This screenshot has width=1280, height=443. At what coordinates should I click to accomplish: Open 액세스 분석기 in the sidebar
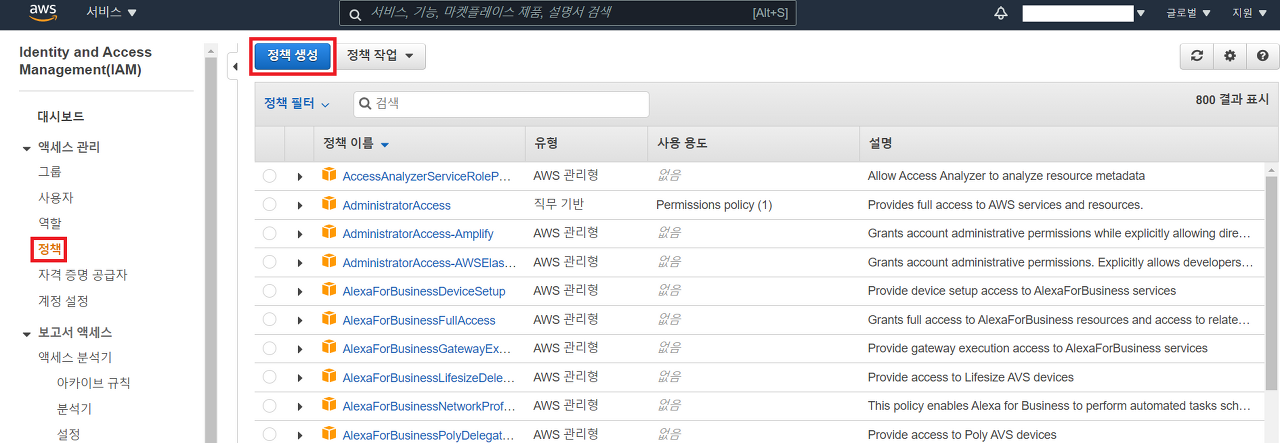75,357
